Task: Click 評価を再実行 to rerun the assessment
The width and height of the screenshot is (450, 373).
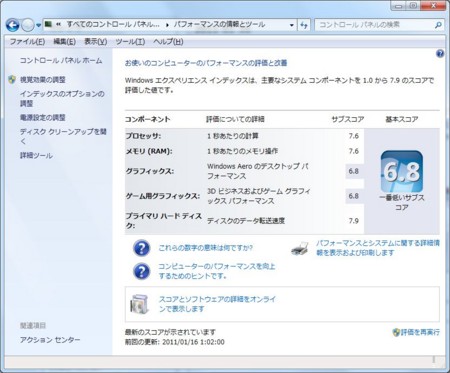Action: pyautogui.click(x=420, y=332)
